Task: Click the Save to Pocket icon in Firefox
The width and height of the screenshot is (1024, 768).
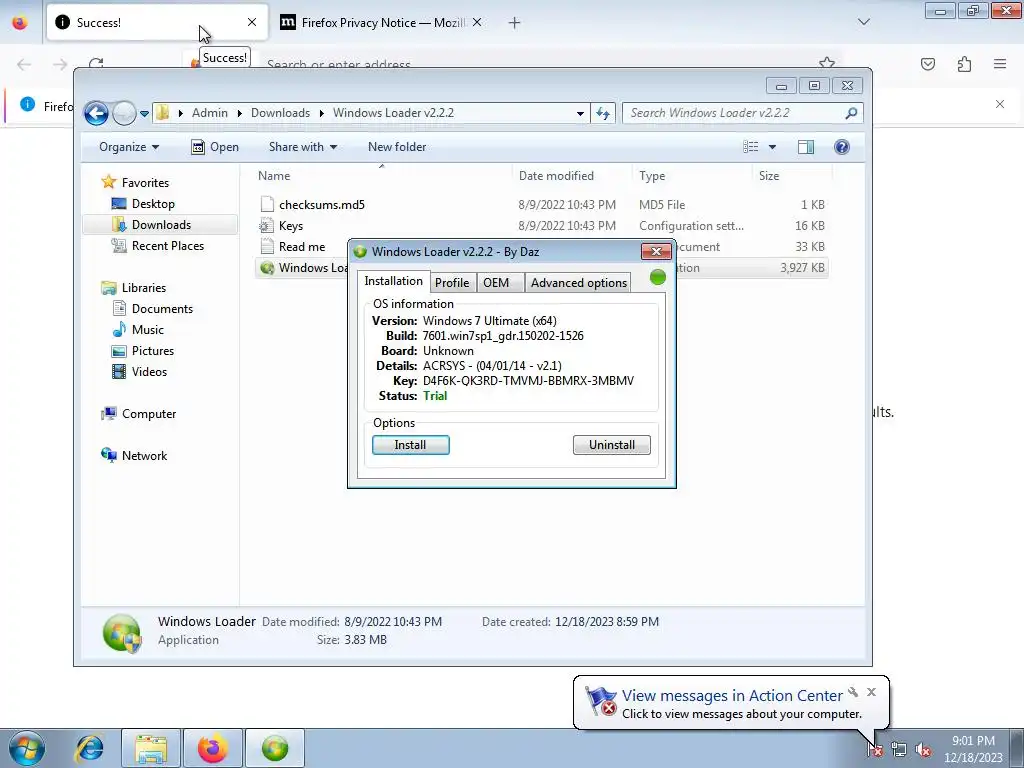Action: point(928,64)
